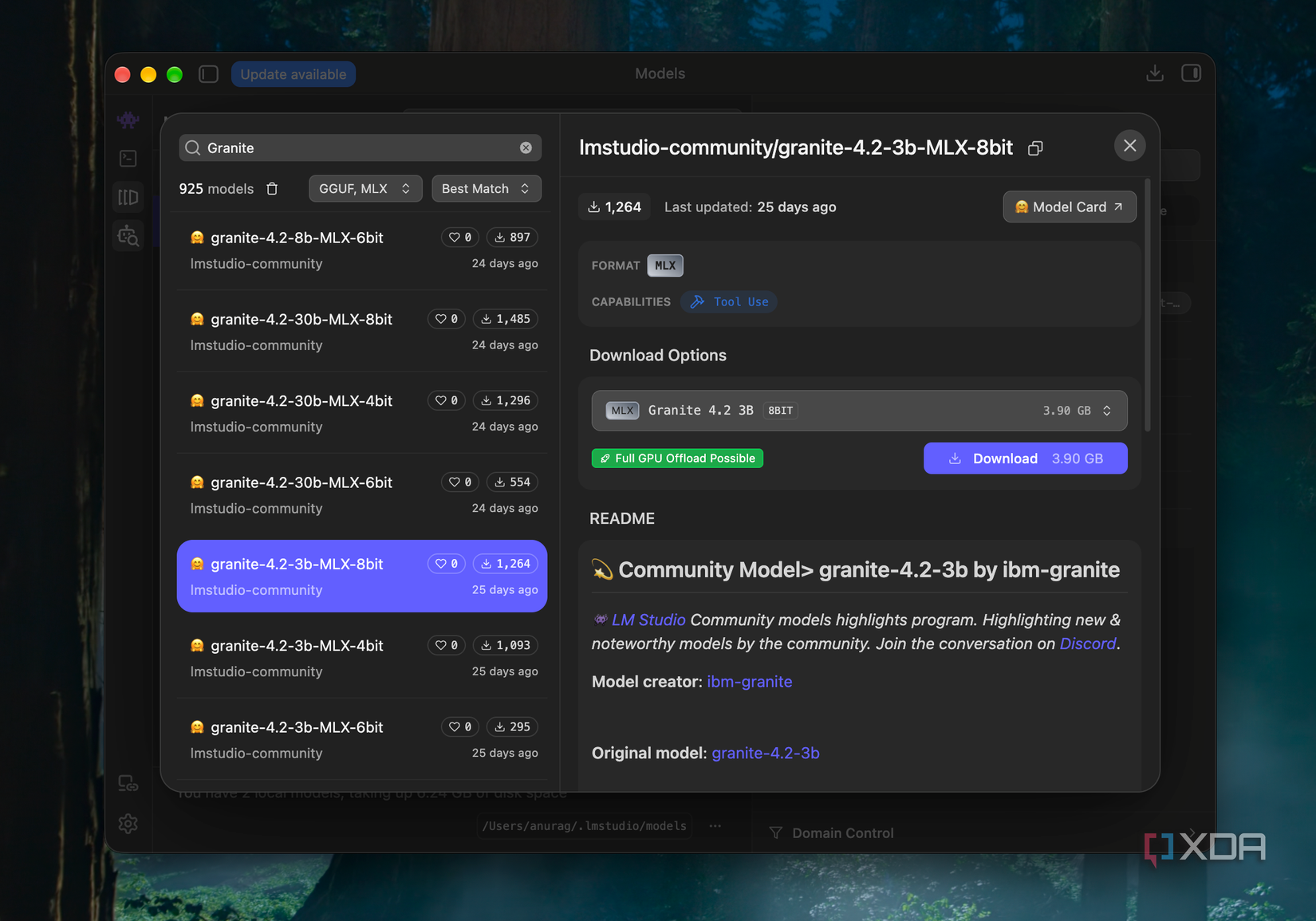Image resolution: width=1316 pixels, height=921 pixels.
Task: Click the 554 downloads count on granite-4.2-30b-MLX-6bit
Action: coord(512,482)
